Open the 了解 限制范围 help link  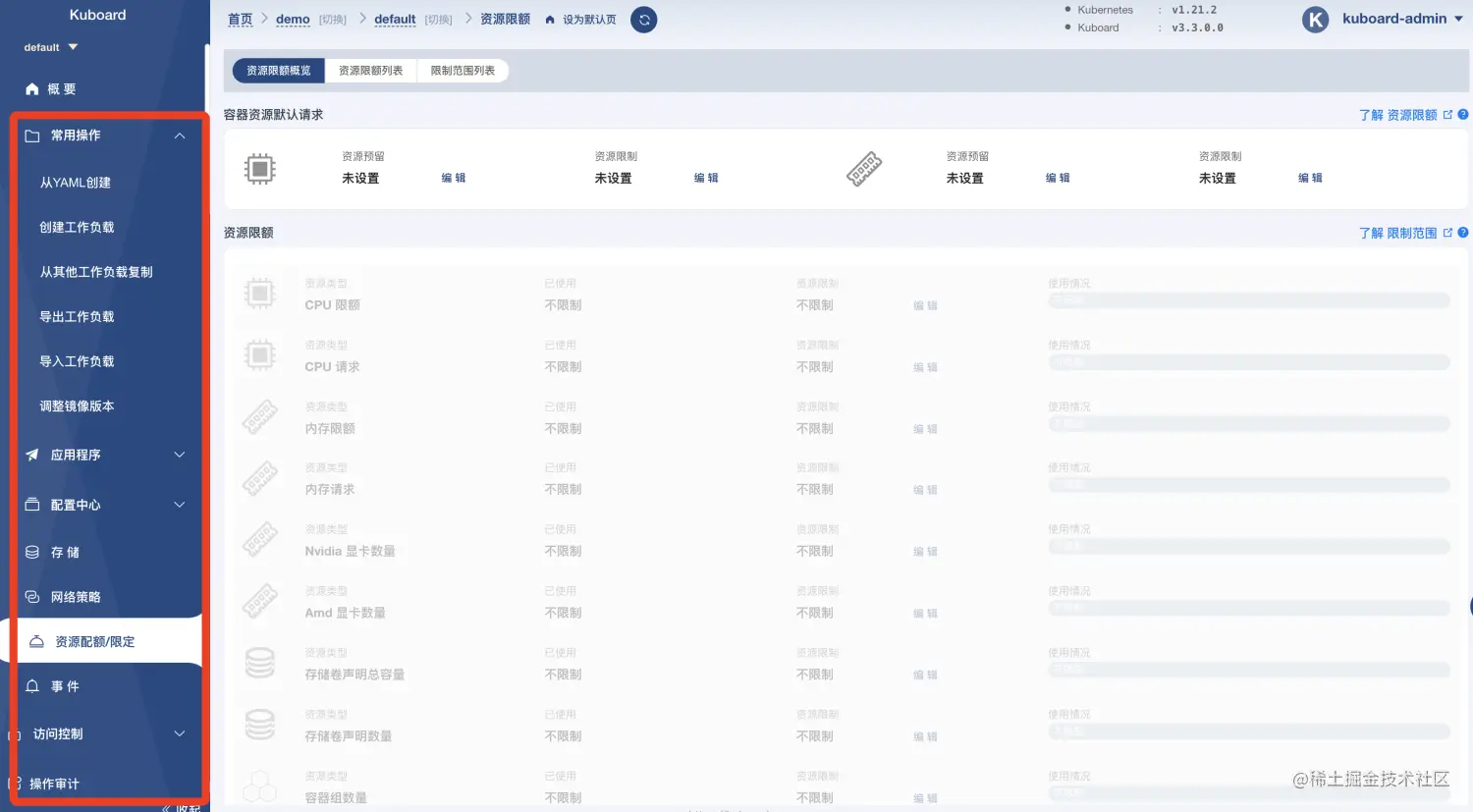point(1397,233)
